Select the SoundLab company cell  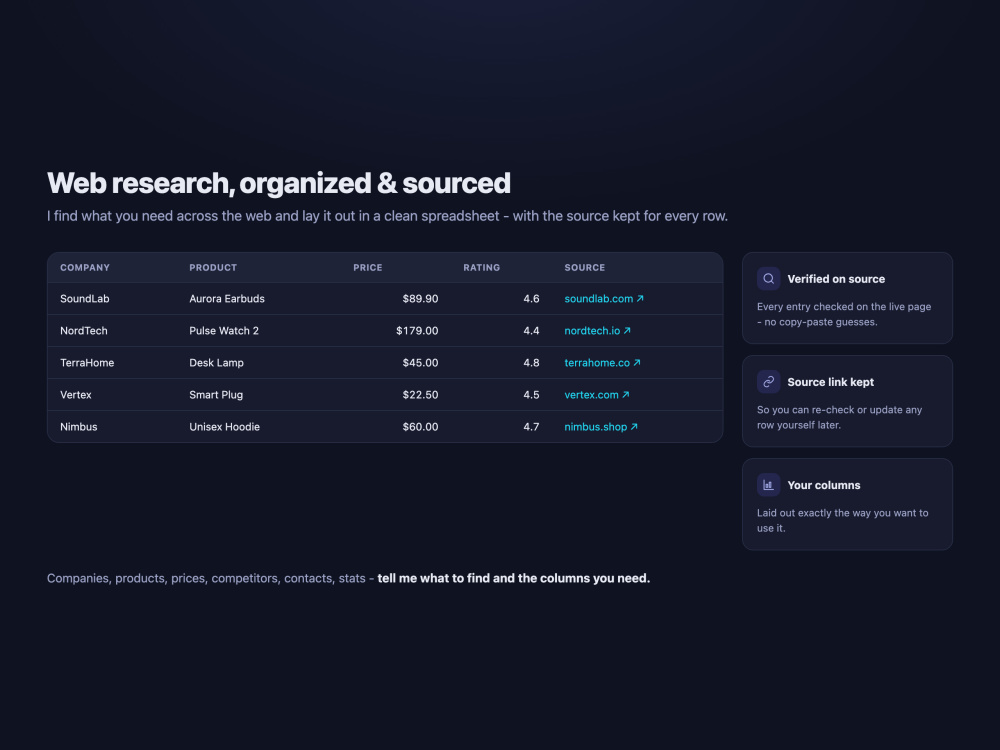(85, 298)
